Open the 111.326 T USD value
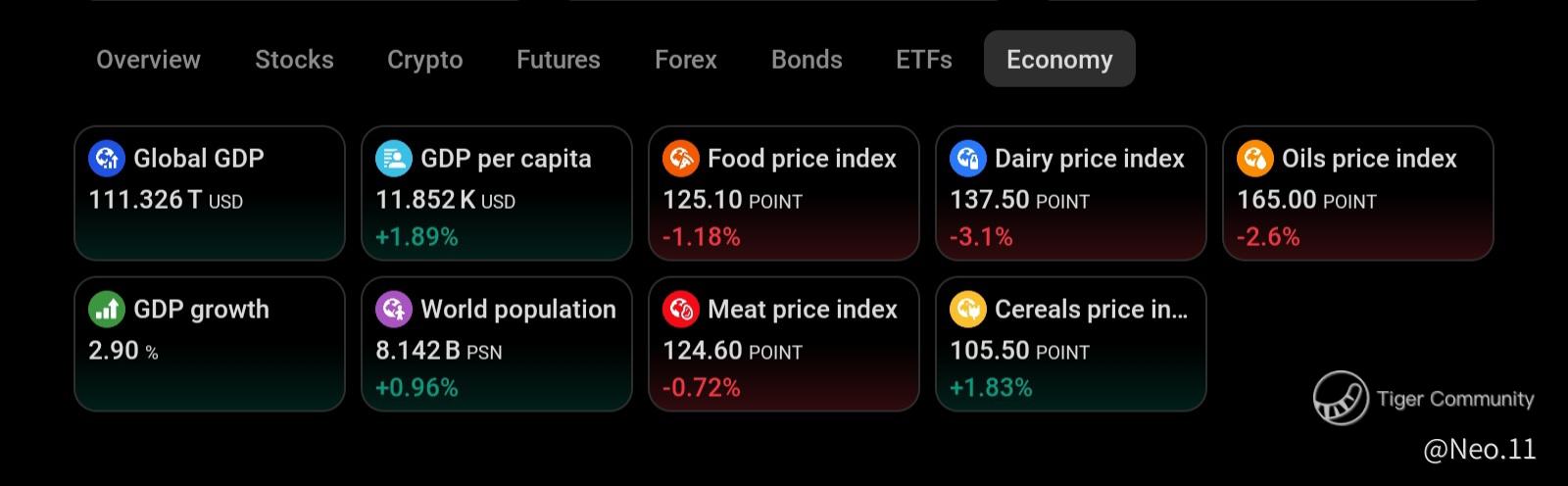Viewport: 1568px width, 486px height. pos(166,200)
